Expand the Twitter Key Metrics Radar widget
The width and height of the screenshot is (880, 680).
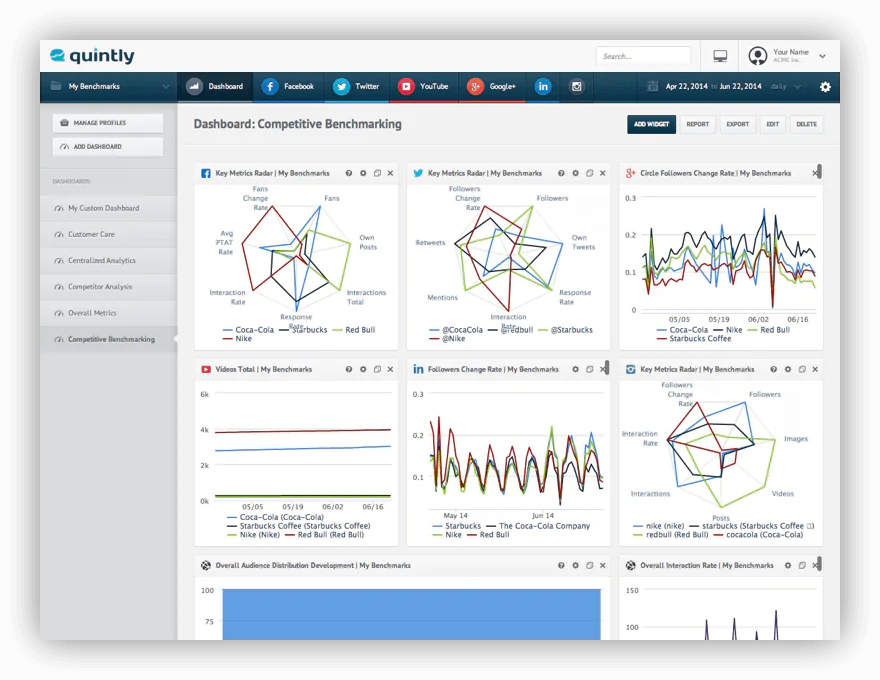(589, 173)
